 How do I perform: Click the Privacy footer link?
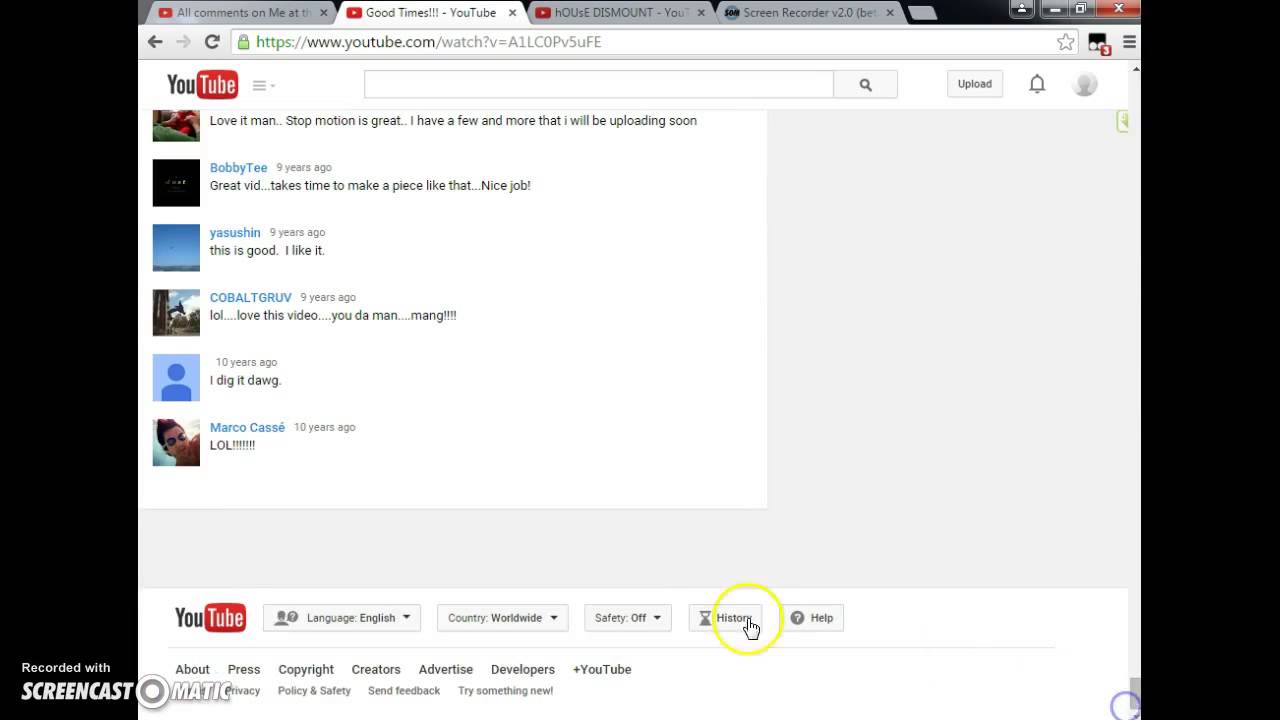[x=243, y=691]
